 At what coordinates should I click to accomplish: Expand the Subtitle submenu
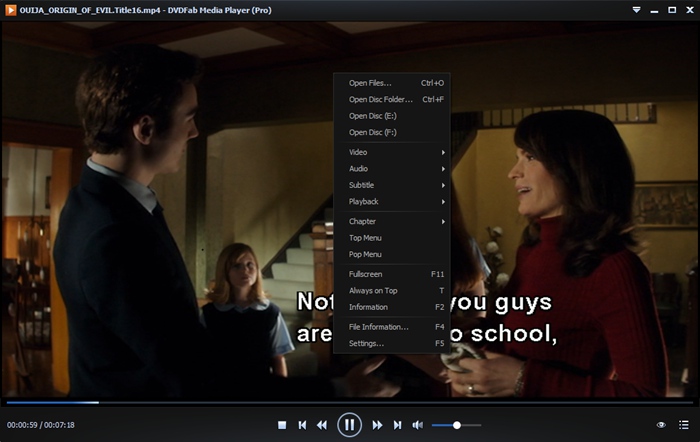pos(392,185)
